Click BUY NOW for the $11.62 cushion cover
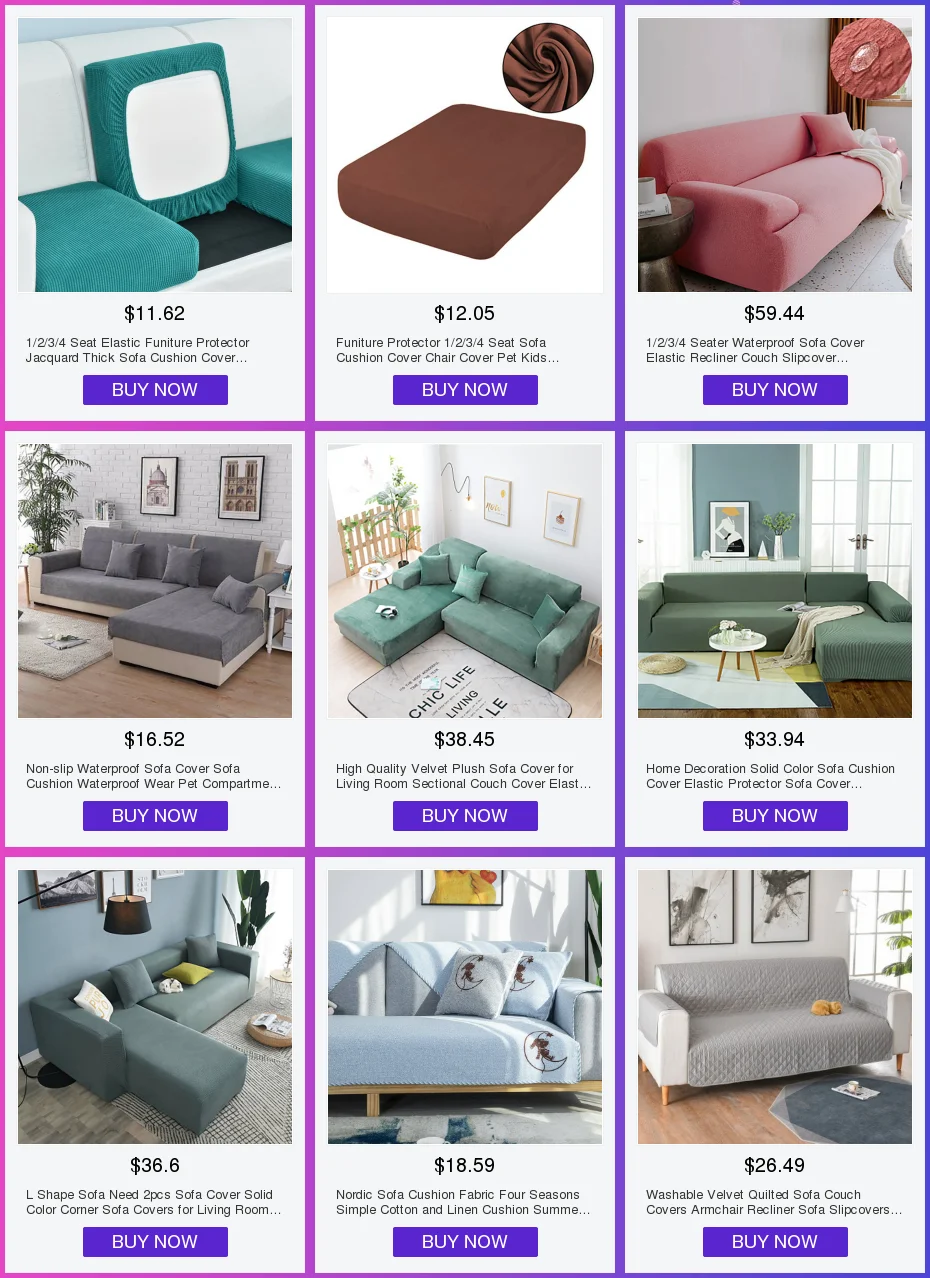Image resolution: width=930 pixels, height=1278 pixels. pos(155,390)
